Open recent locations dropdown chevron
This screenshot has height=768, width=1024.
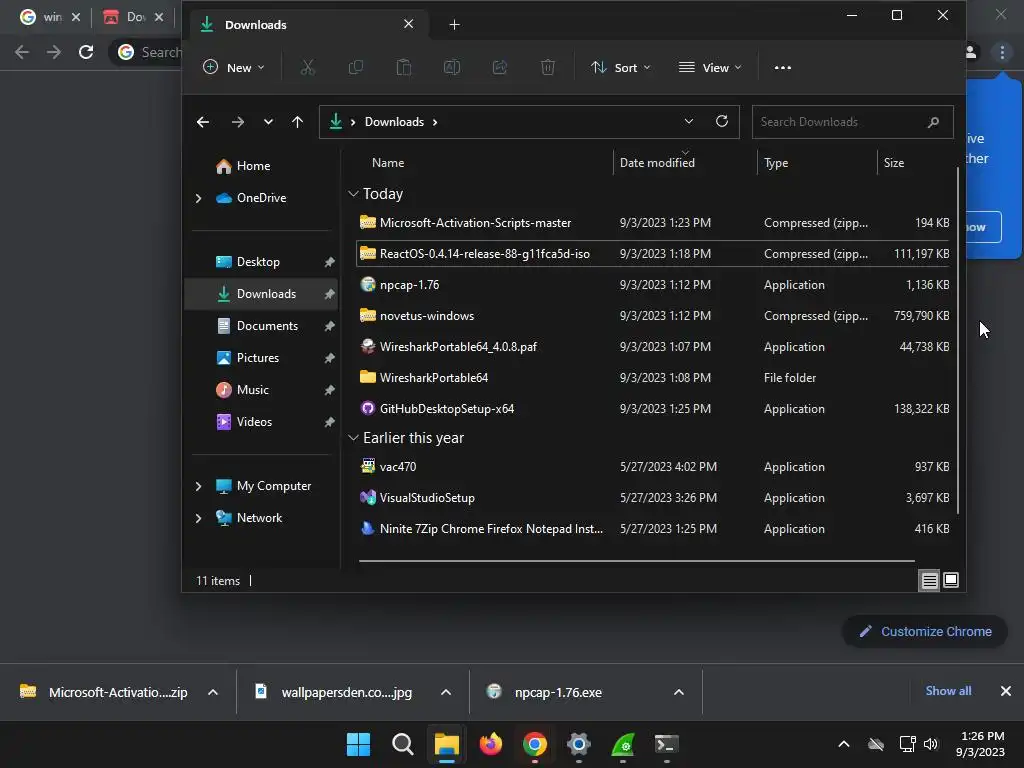pyautogui.click(x=268, y=122)
